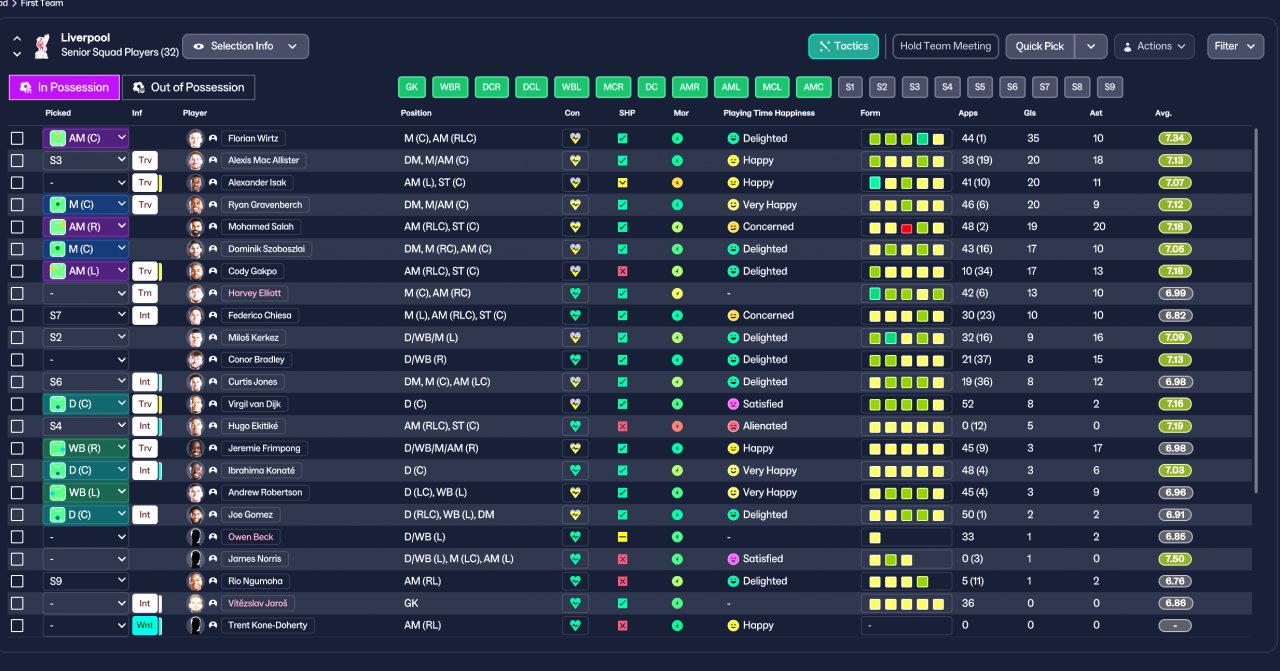Tick the checkbox for Mohamed Salah
The width and height of the screenshot is (1280, 671).
pyautogui.click(x=17, y=227)
